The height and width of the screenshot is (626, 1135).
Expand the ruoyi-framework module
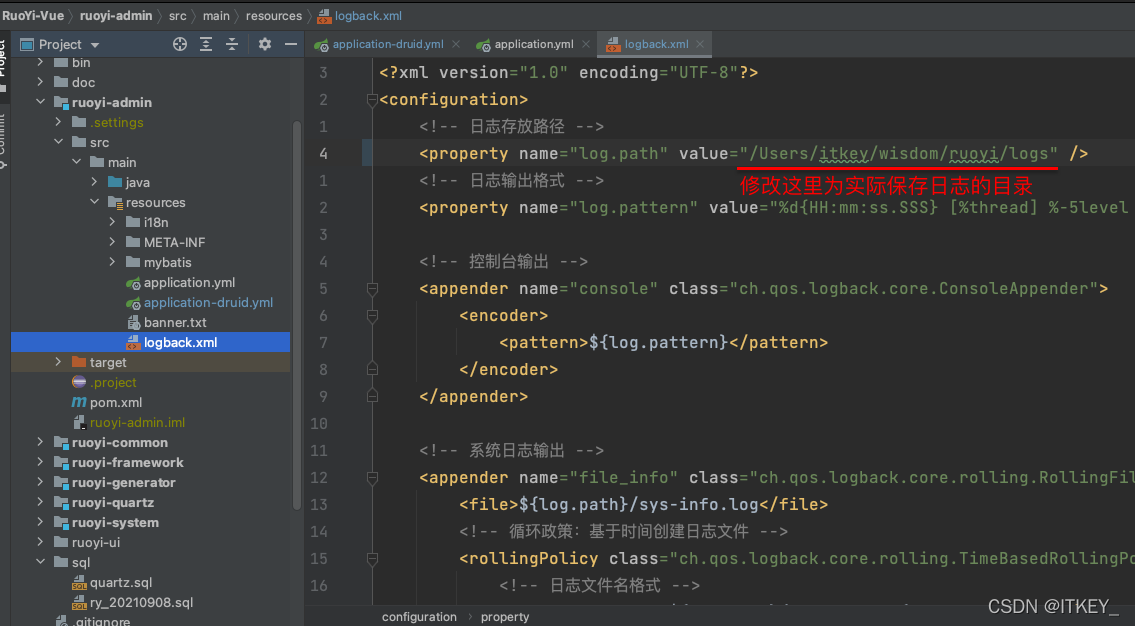pos(41,462)
